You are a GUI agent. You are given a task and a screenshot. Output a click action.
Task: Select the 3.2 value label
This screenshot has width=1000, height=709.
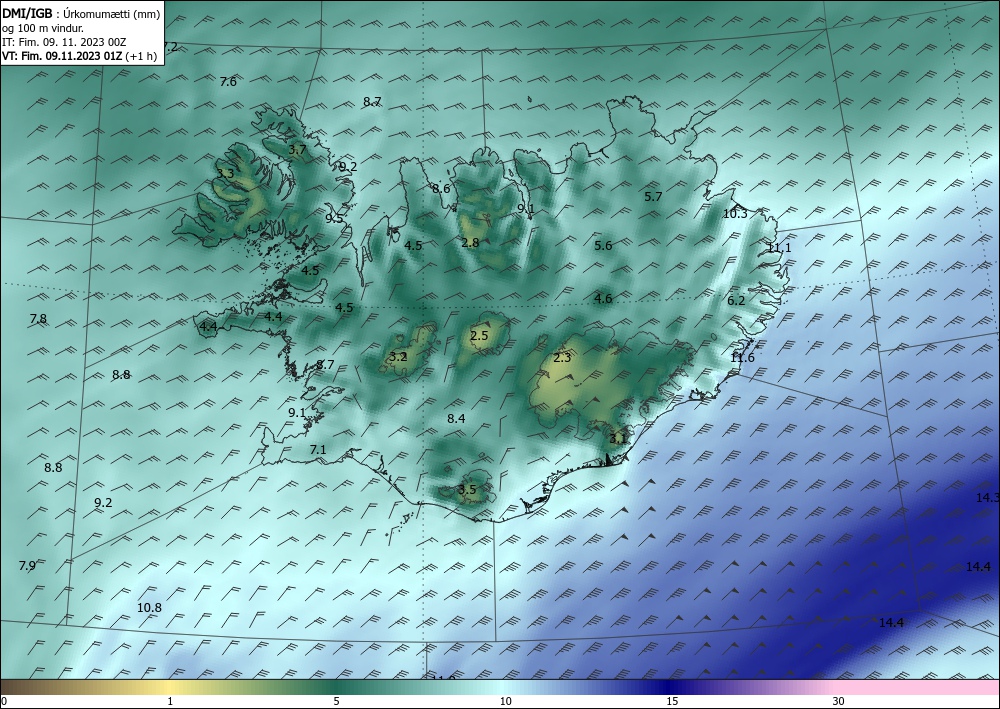click(398, 356)
